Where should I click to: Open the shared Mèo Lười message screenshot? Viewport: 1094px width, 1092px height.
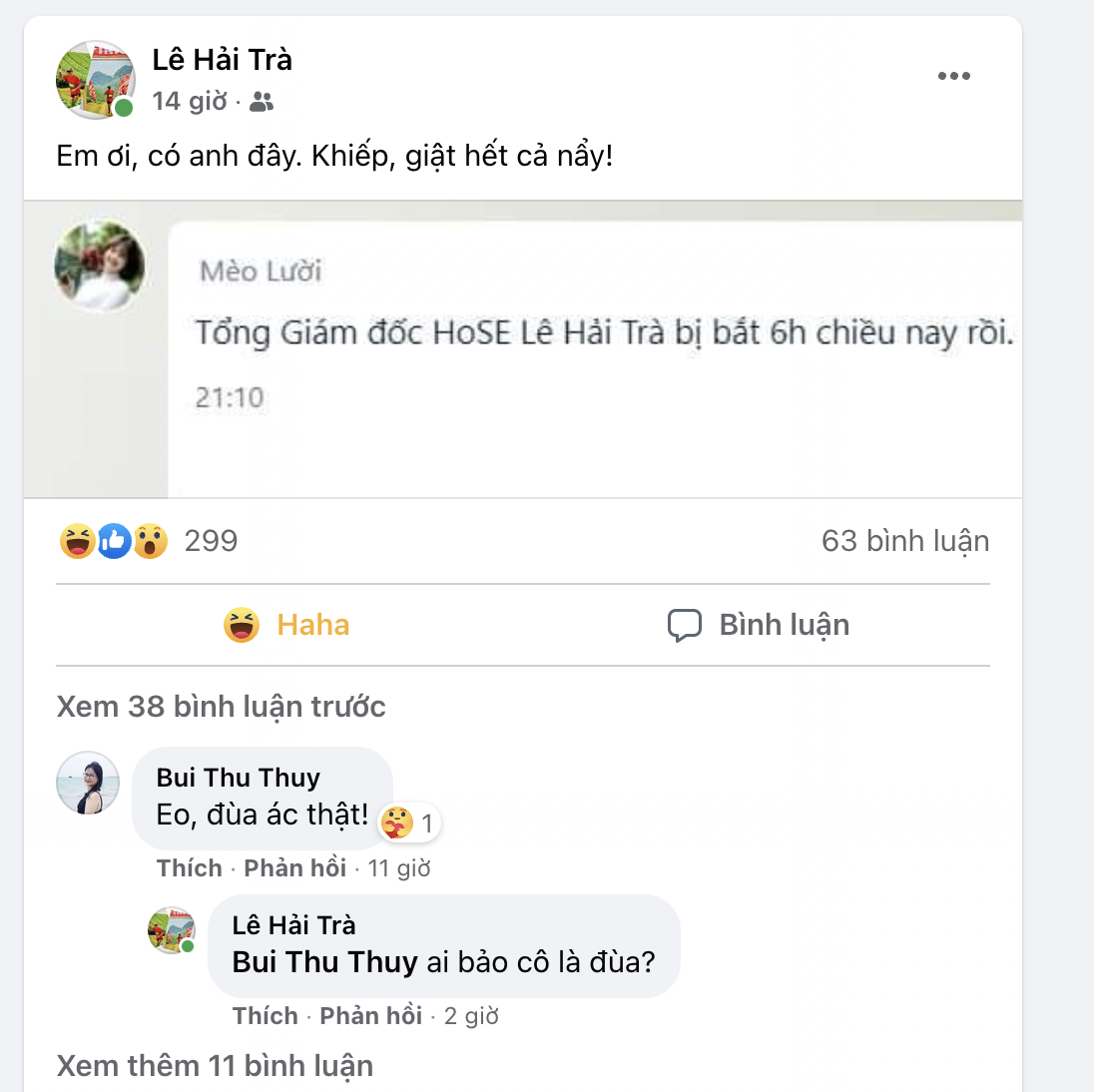click(x=523, y=349)
